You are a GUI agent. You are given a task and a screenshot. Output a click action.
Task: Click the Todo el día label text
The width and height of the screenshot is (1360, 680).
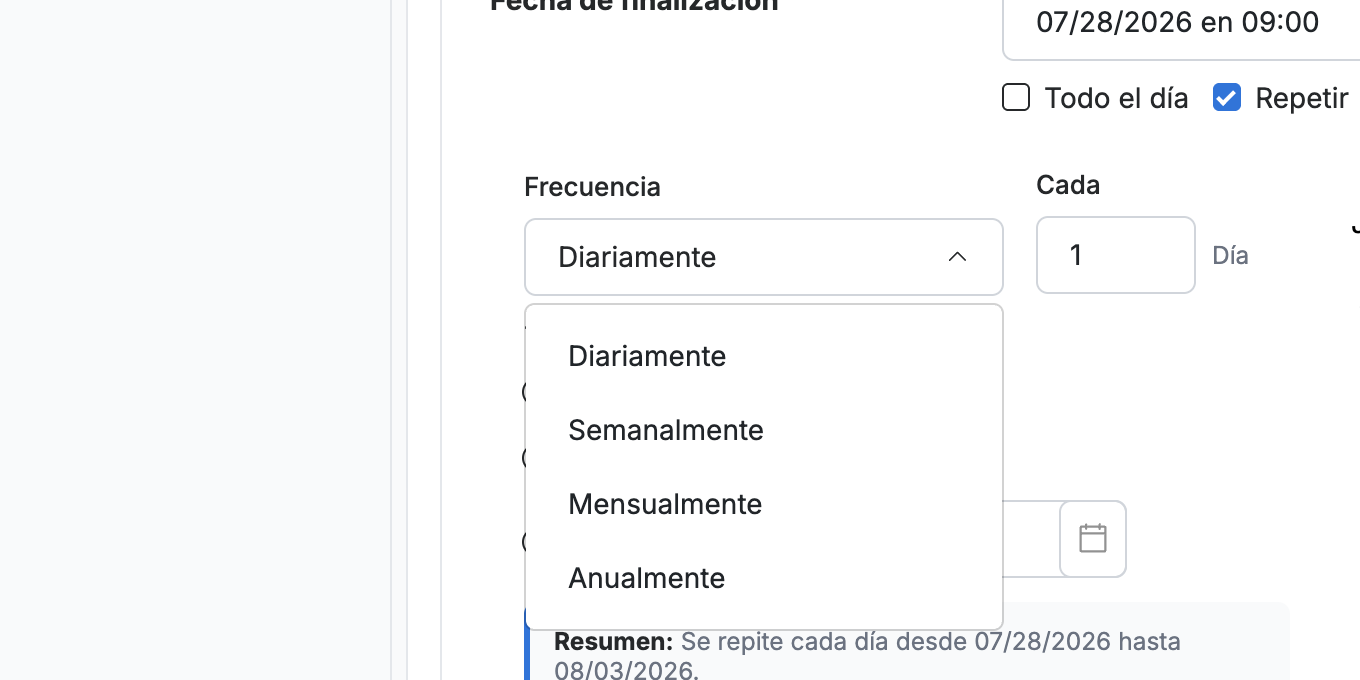point(1116,98)
